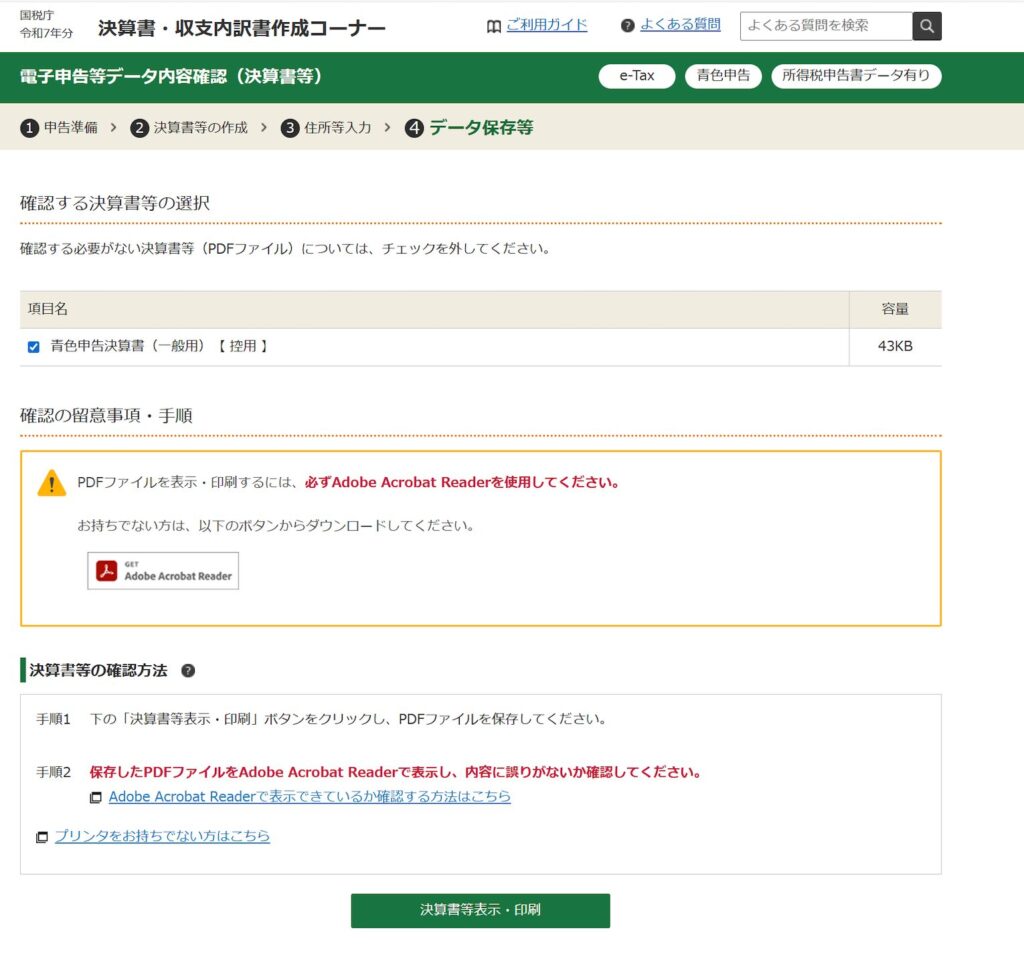
Task: Click the help icon next to 決算書等の確認方法
Action: [x=188, y=671]
